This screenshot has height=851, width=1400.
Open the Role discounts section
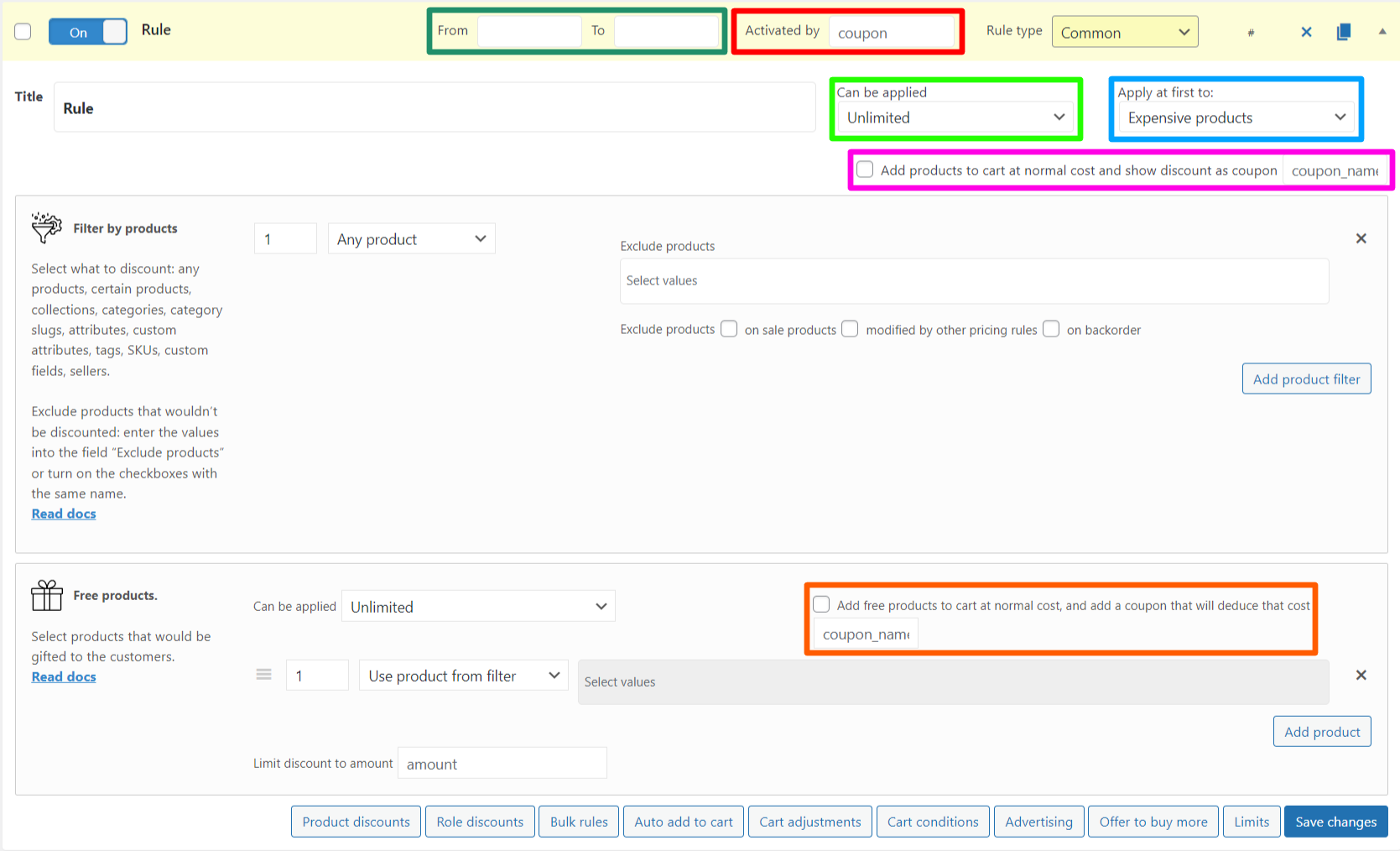point(480,822)
